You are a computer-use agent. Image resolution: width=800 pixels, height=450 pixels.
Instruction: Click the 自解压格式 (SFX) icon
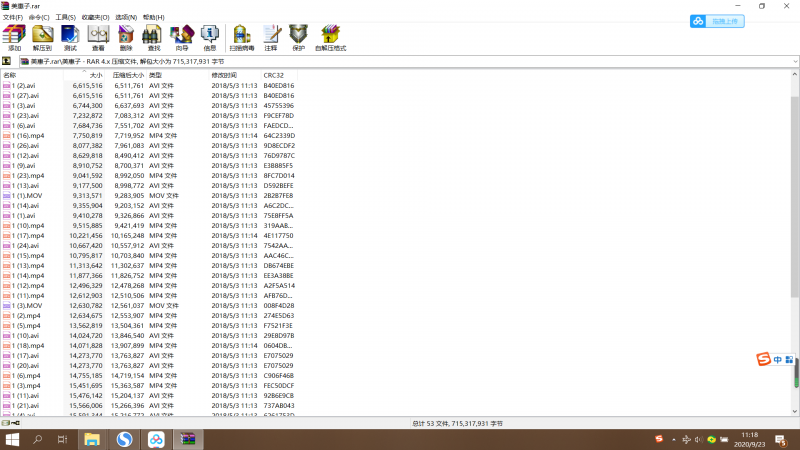click(330, 38)
